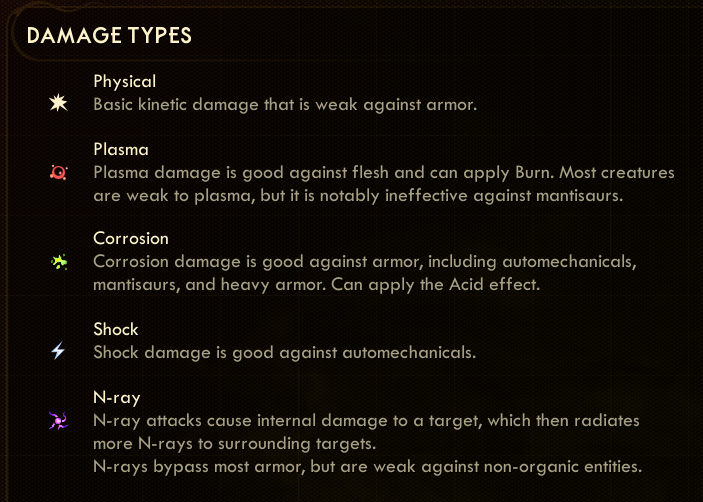The width and height of the screenshot is (703, 502).
Task: Select the purple N-ray damage icon
Action: coord(59,422)
